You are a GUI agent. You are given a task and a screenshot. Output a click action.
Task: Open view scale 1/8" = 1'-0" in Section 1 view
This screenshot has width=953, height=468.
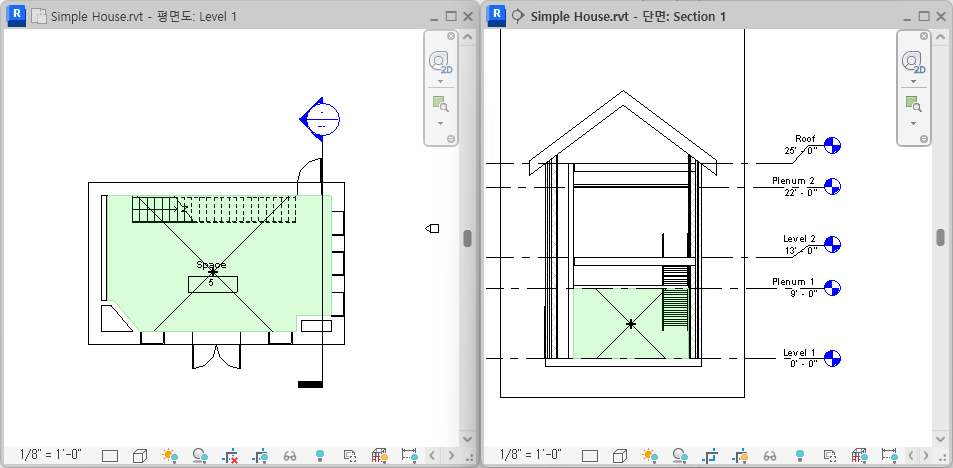coord(531,455)
